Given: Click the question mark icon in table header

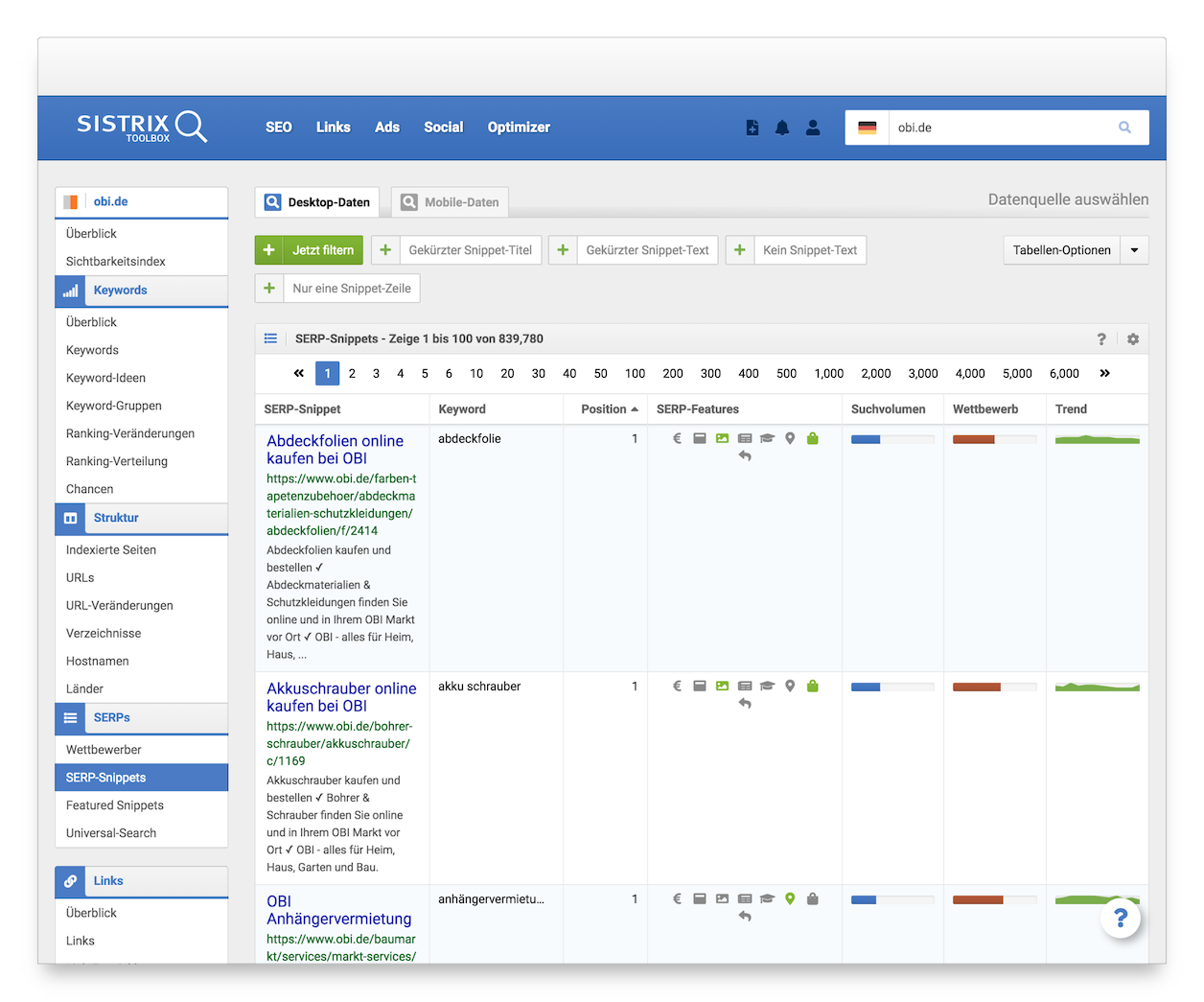Looking at the screenshot, I should click(x=1101, y=339).
